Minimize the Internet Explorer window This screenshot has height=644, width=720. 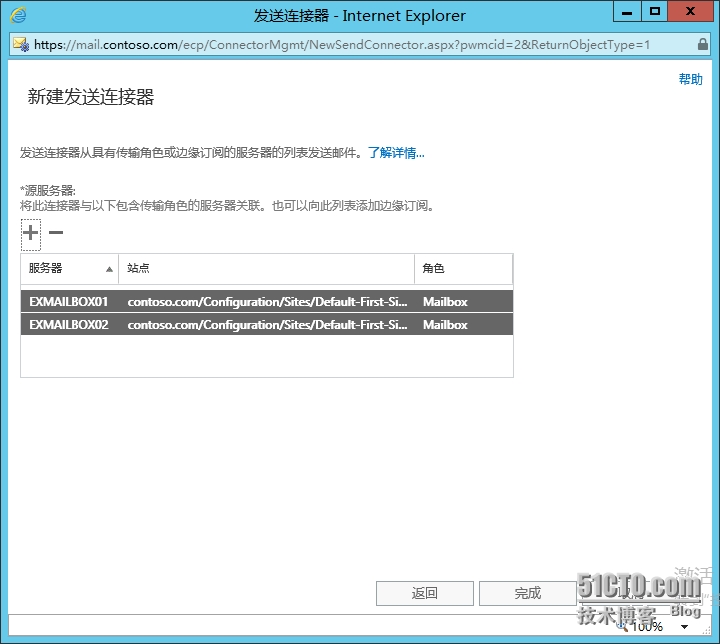(x=626, y=13)
